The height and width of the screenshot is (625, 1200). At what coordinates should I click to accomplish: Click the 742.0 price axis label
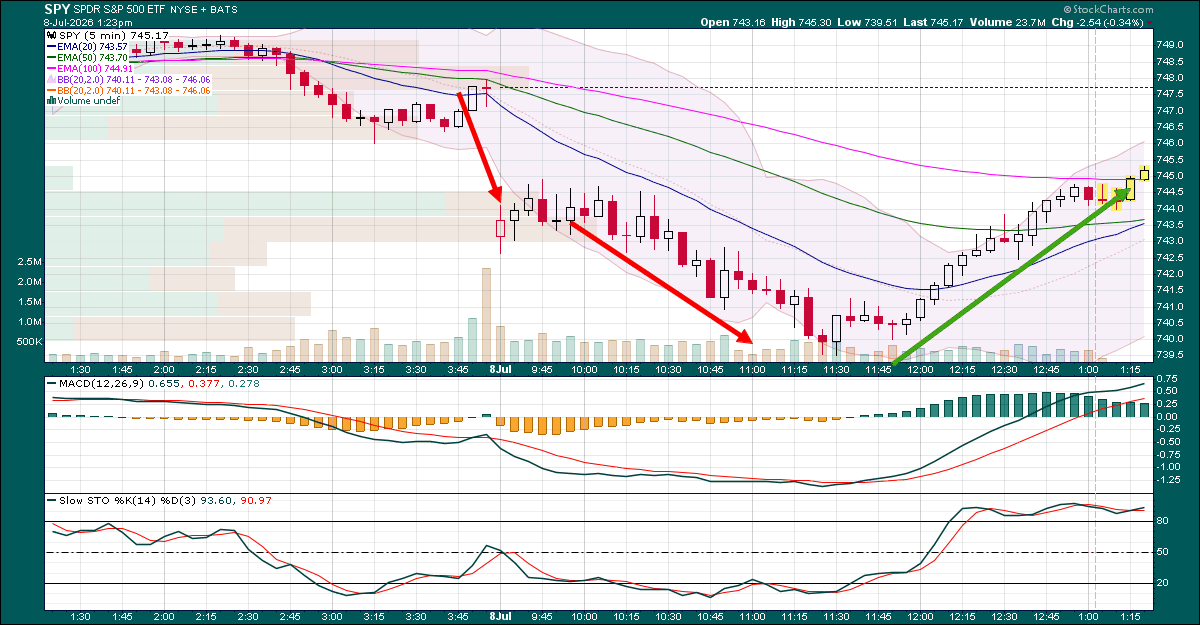(x=1171, y=274)
